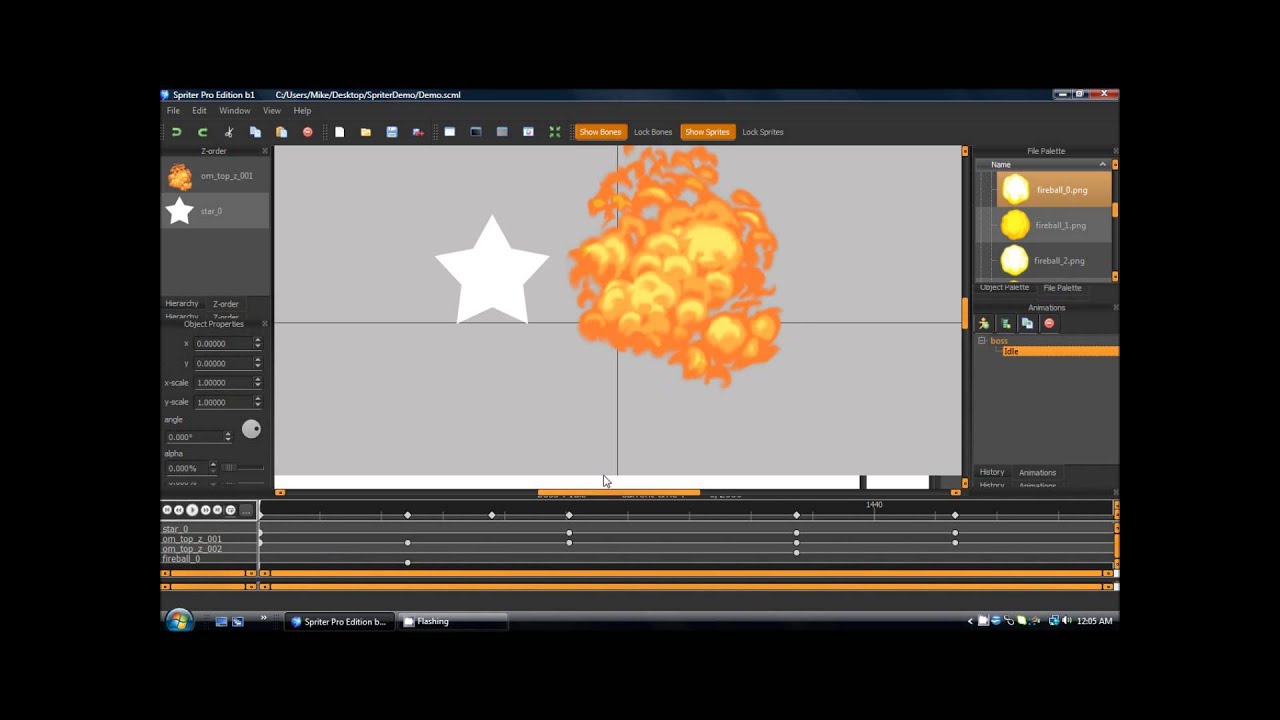Viewport: 1280px width, 720px height.
Task: Click the green Redo arrow icon
Action: pyautogui.click(x=202, y=132)
